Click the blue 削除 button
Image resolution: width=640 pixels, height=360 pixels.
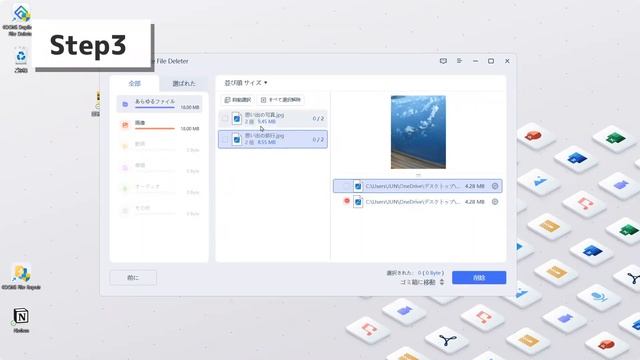479,278
